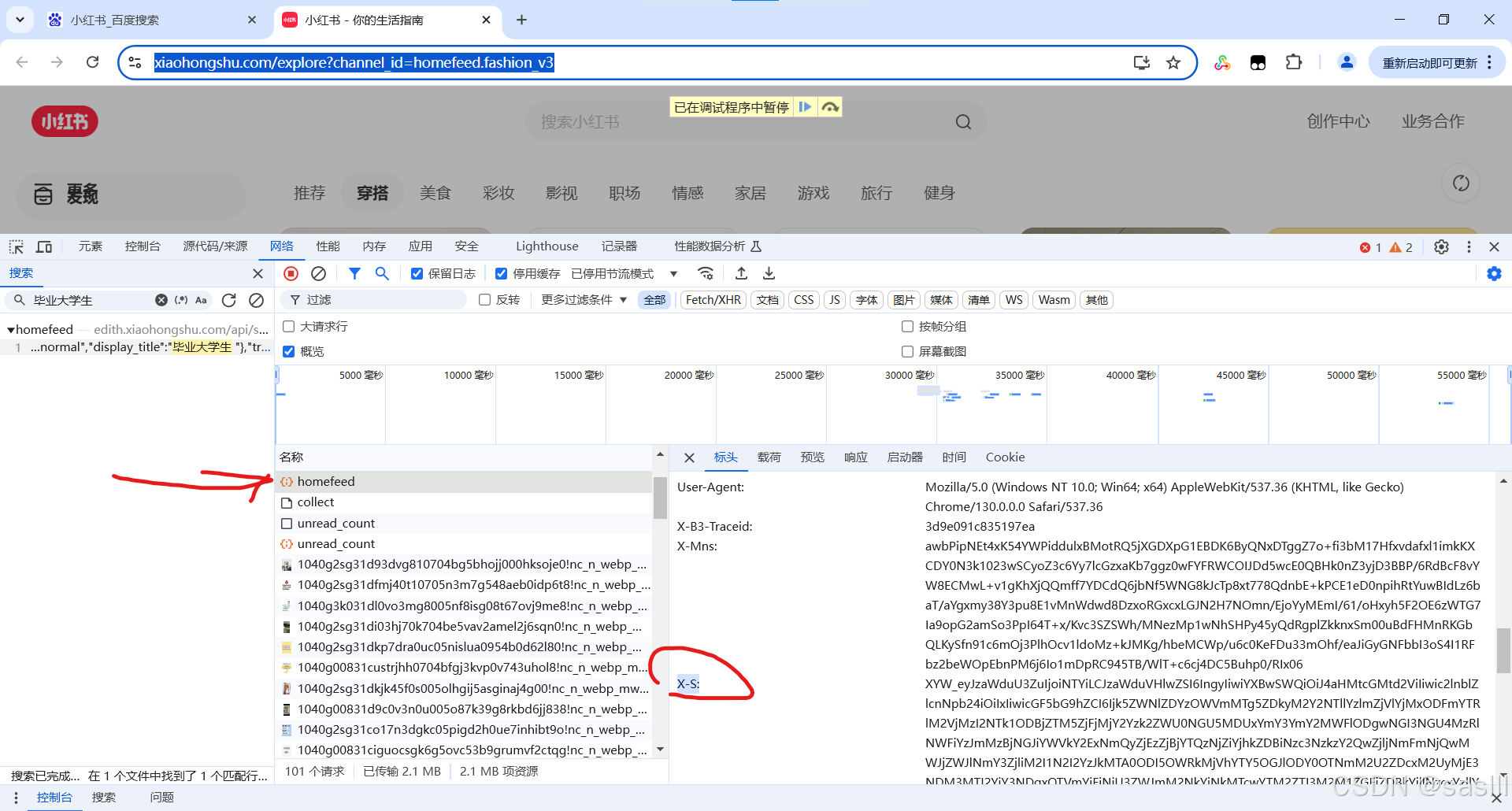Click the 30000 ms timeline overview marker
The width and height of the screenshot is (1512, 811).
pyautogui.click(x=909, y=376)
